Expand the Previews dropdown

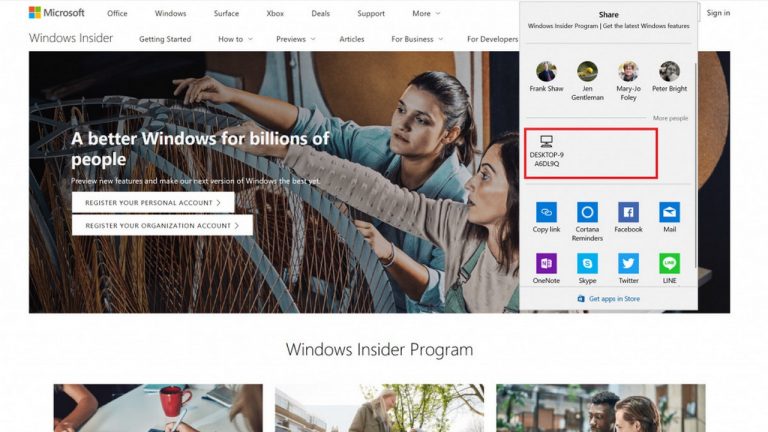point(295,39)
